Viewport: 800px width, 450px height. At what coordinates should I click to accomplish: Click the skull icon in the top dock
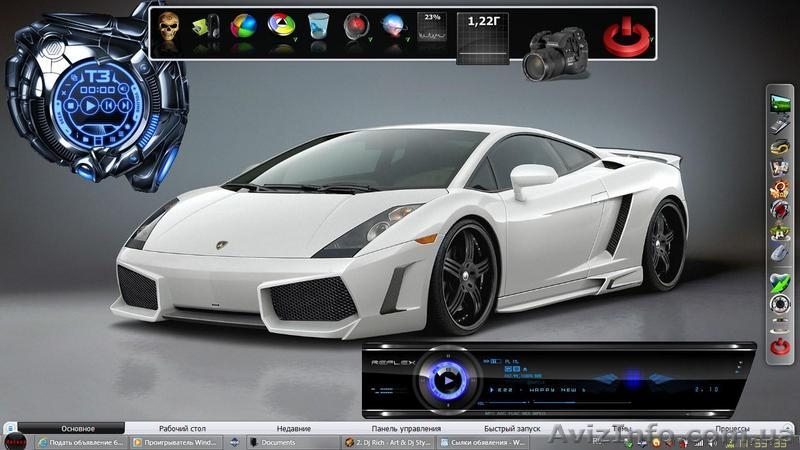coord(167,32)
